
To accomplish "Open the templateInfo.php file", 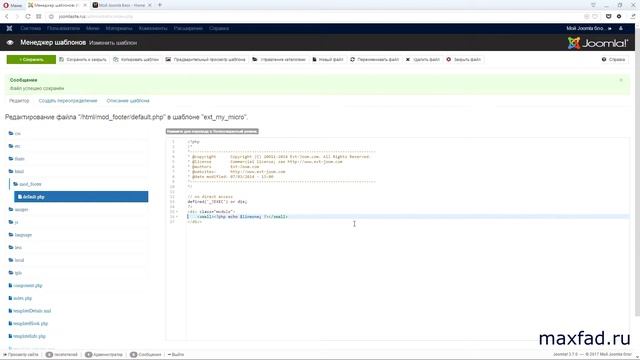I will click(27, 336).
